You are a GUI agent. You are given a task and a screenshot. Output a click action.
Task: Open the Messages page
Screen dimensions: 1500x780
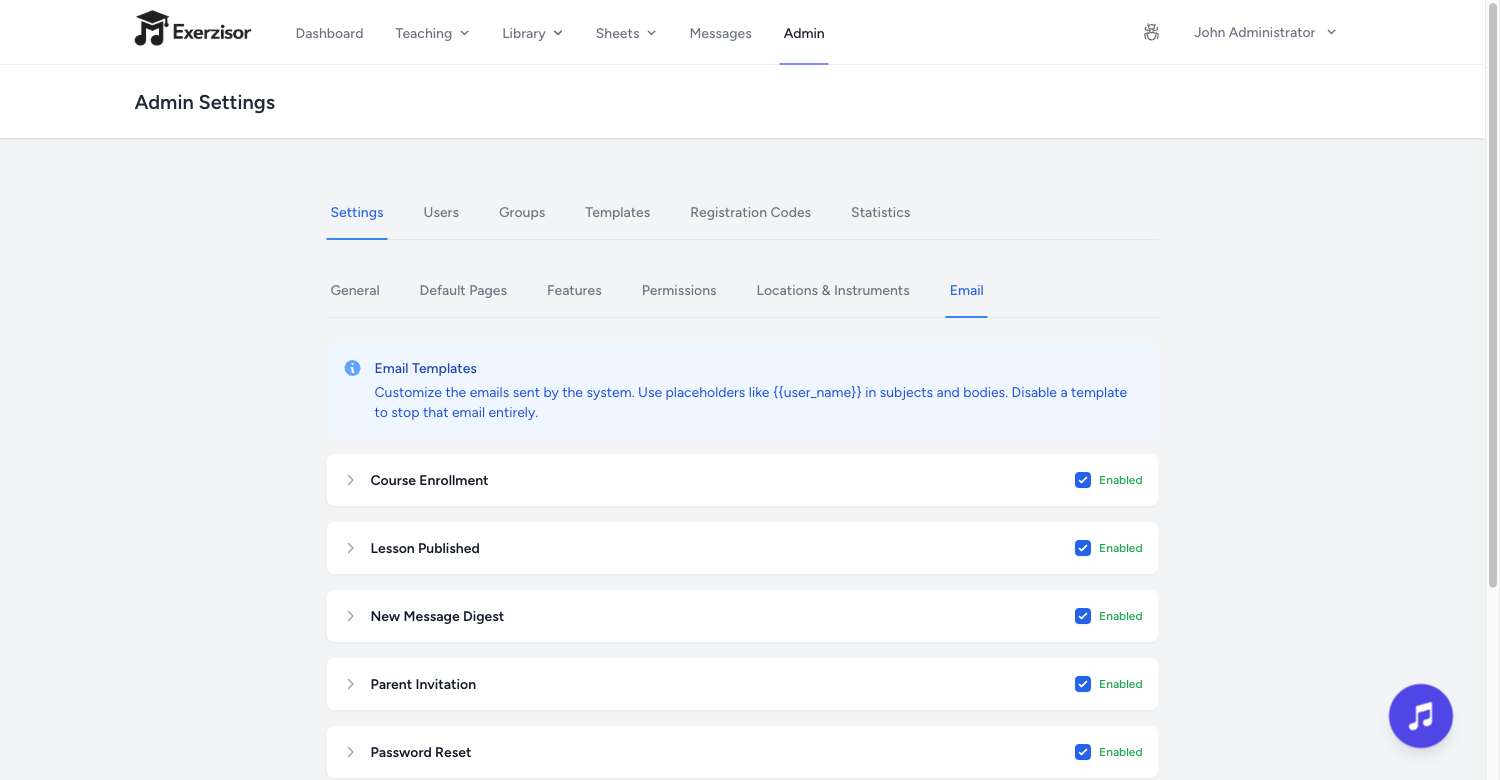click(720, 33)
